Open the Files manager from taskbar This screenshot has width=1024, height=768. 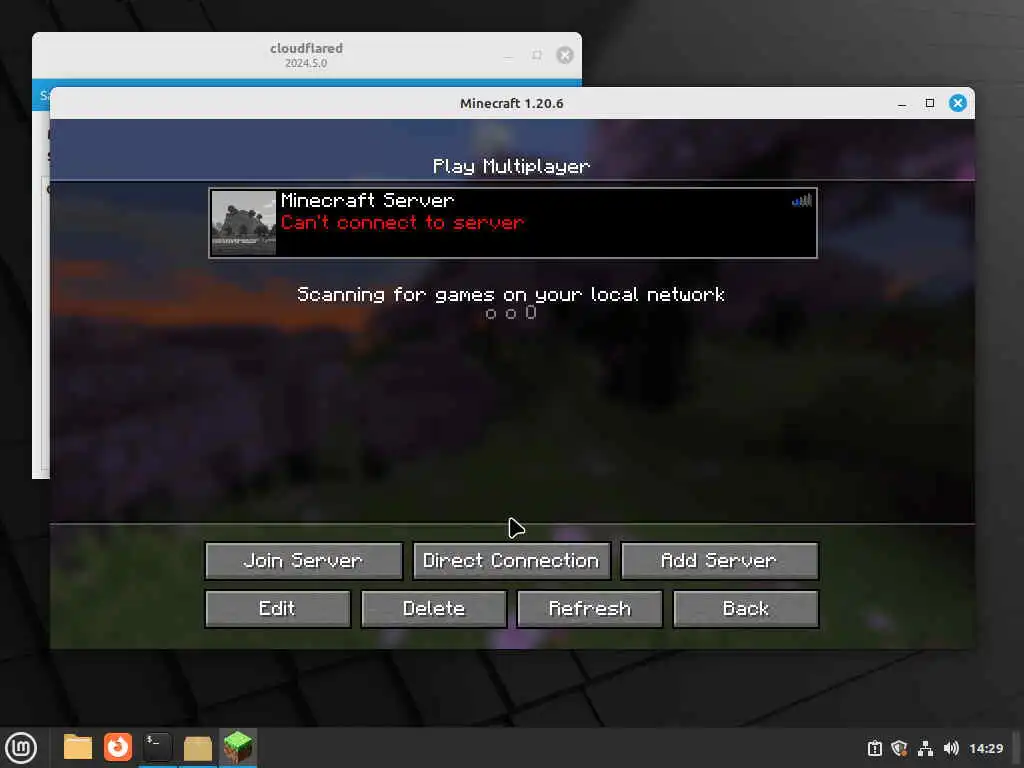point(78,747)
